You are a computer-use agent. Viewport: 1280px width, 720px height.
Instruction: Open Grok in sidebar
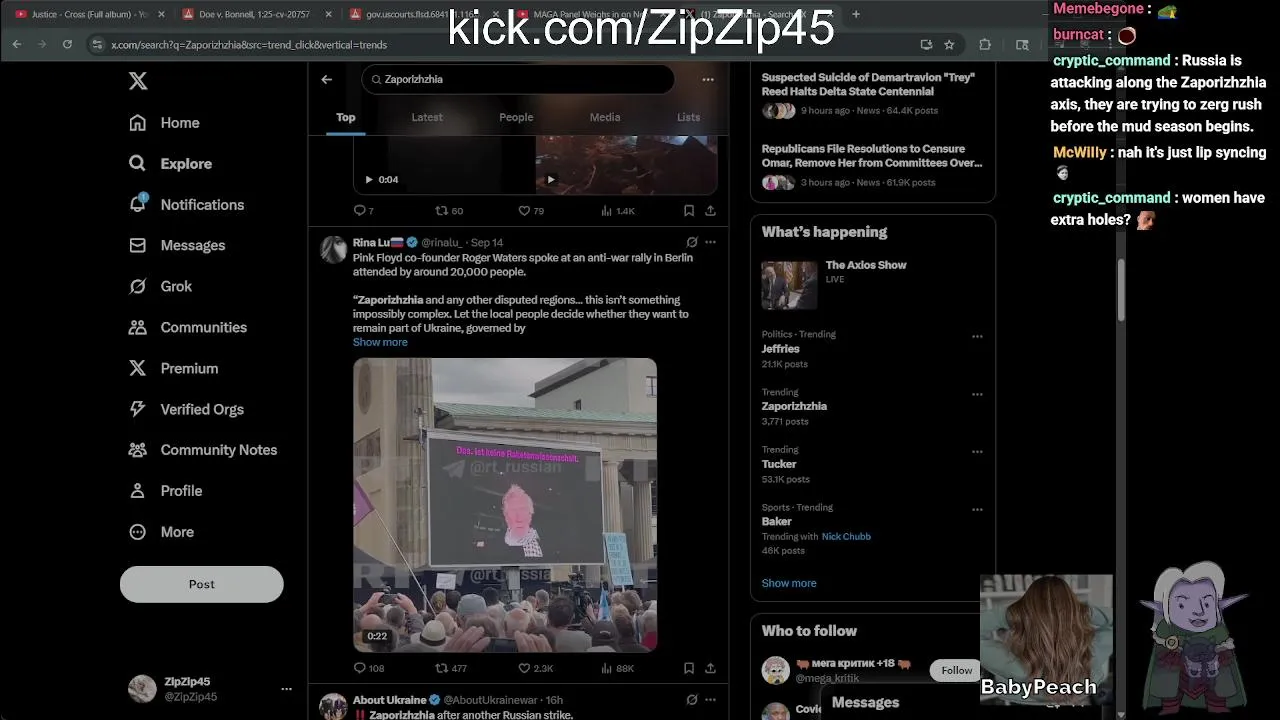coord(160,286)
